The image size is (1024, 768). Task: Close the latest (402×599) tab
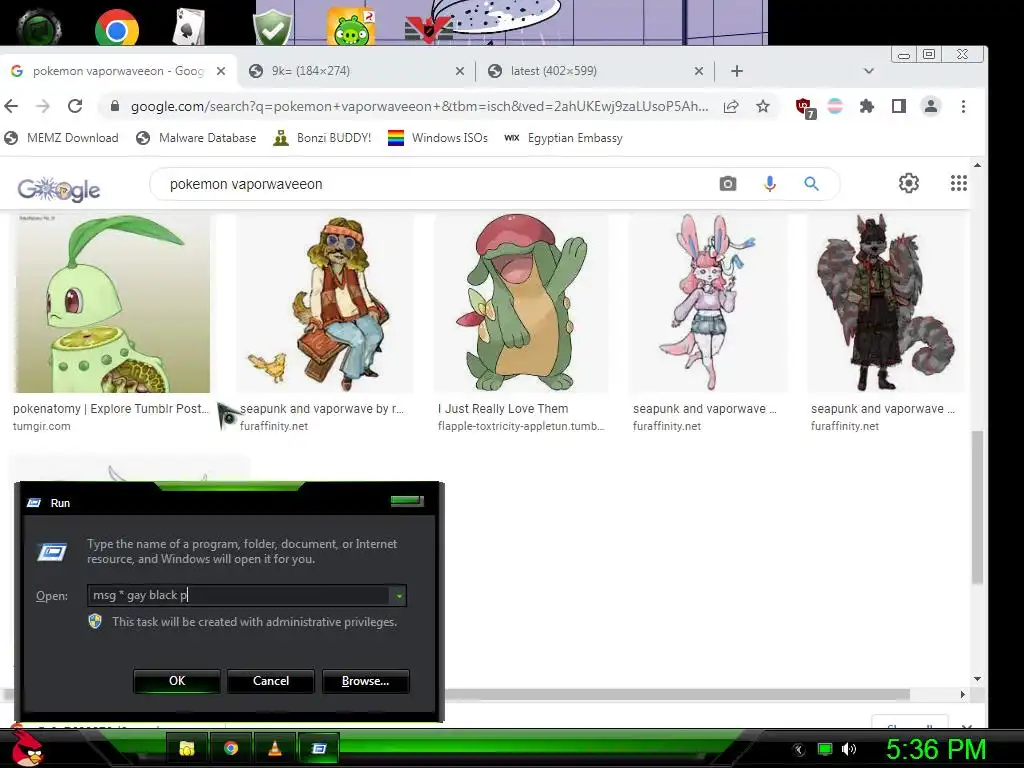pos(699,71)
